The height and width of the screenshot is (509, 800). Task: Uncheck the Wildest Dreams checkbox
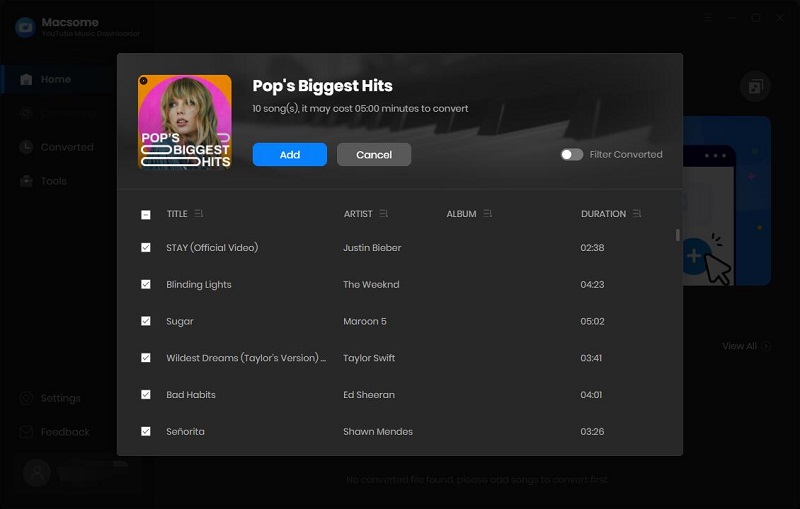146,358
